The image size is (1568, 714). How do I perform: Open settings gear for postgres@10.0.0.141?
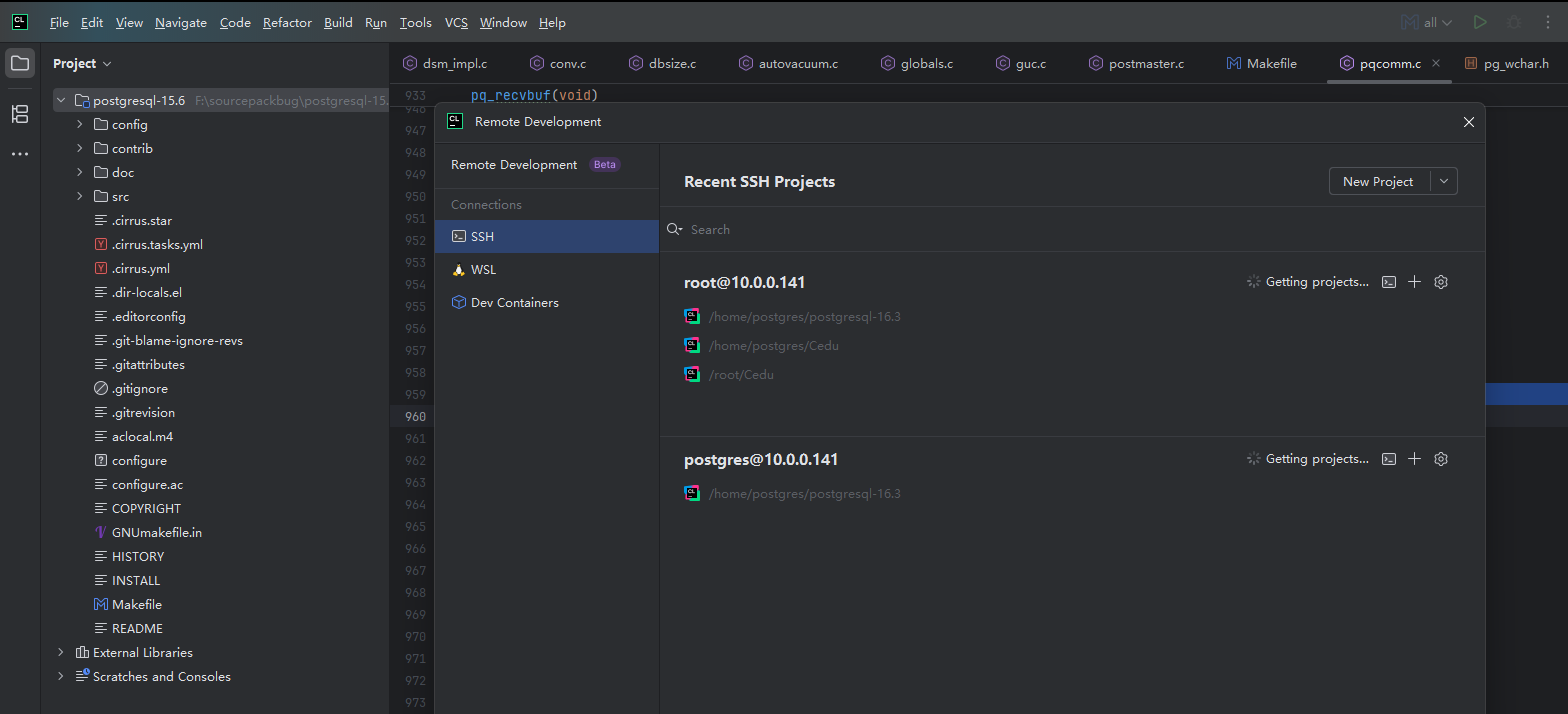(1441, 459)
